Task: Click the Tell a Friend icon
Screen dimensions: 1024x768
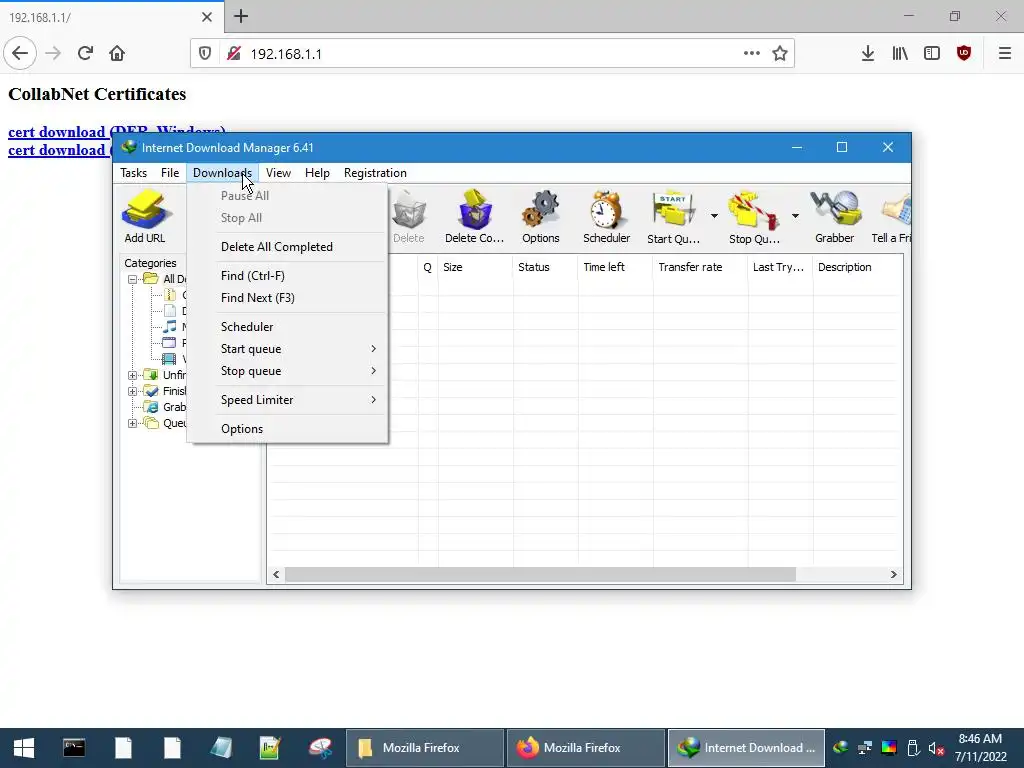Action: tap(891, 217)
